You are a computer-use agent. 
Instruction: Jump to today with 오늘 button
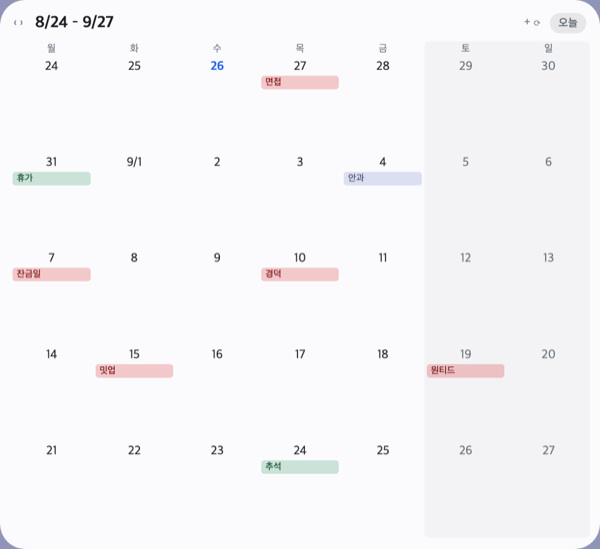(568, 23)
